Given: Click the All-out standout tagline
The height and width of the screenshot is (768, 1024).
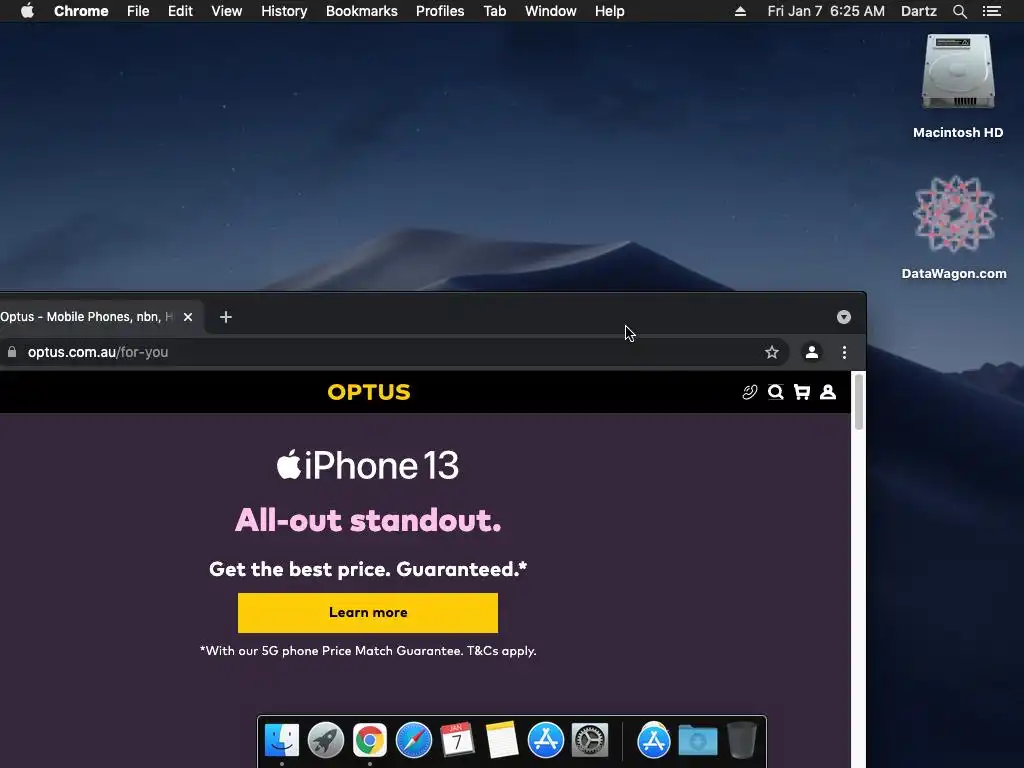Looking at the screenshot, I should pos(368,520).
